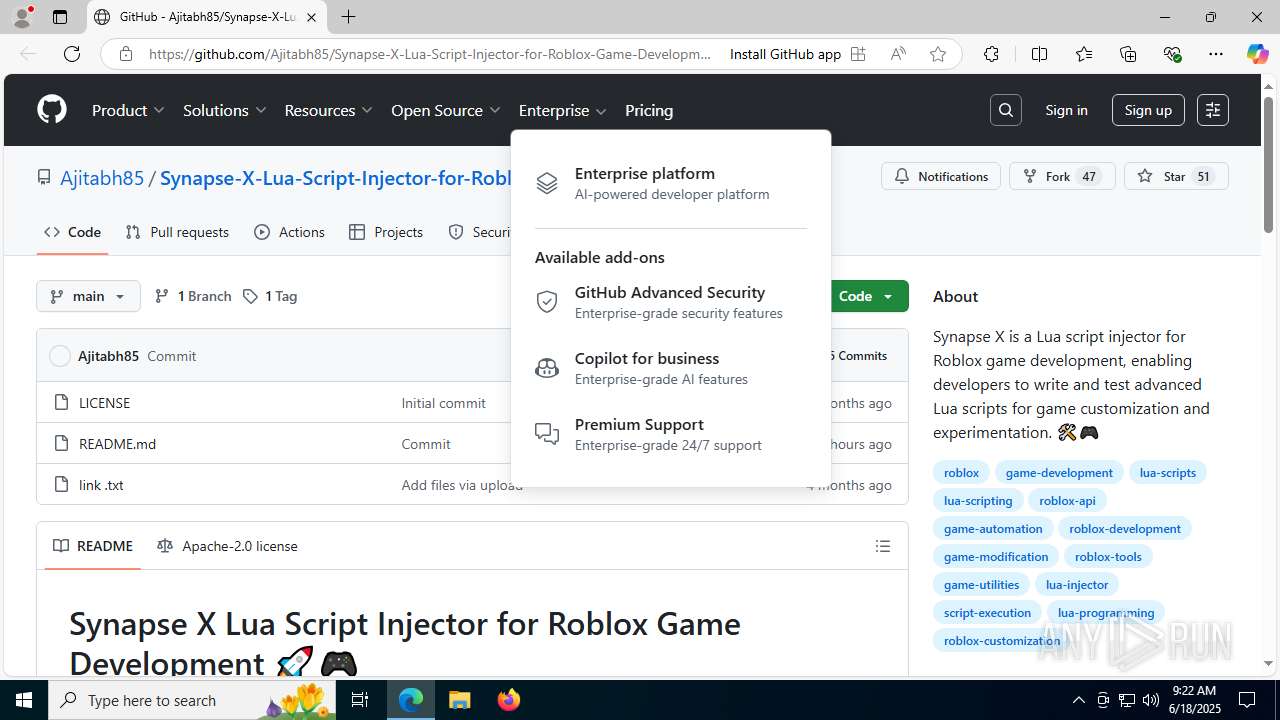The width and height of the screenshot is (1280, 720).
Task: Click the README outline list icon
Action: click(883, 546)
